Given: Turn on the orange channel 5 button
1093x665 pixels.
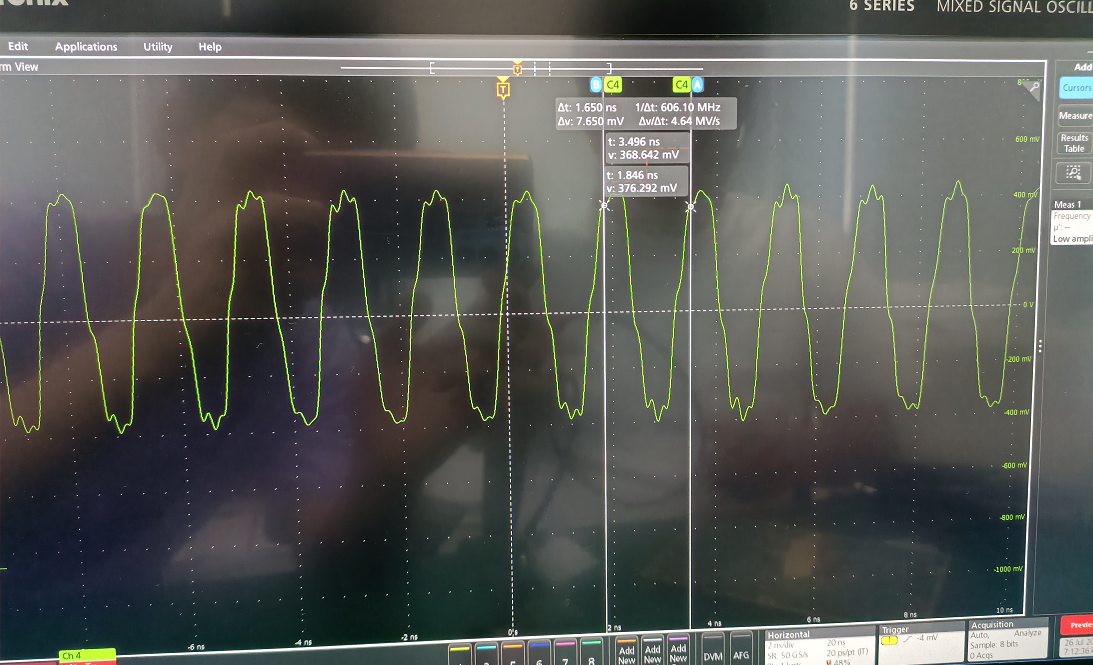Looking at the screenshot, I should click(x=512, y=654).
